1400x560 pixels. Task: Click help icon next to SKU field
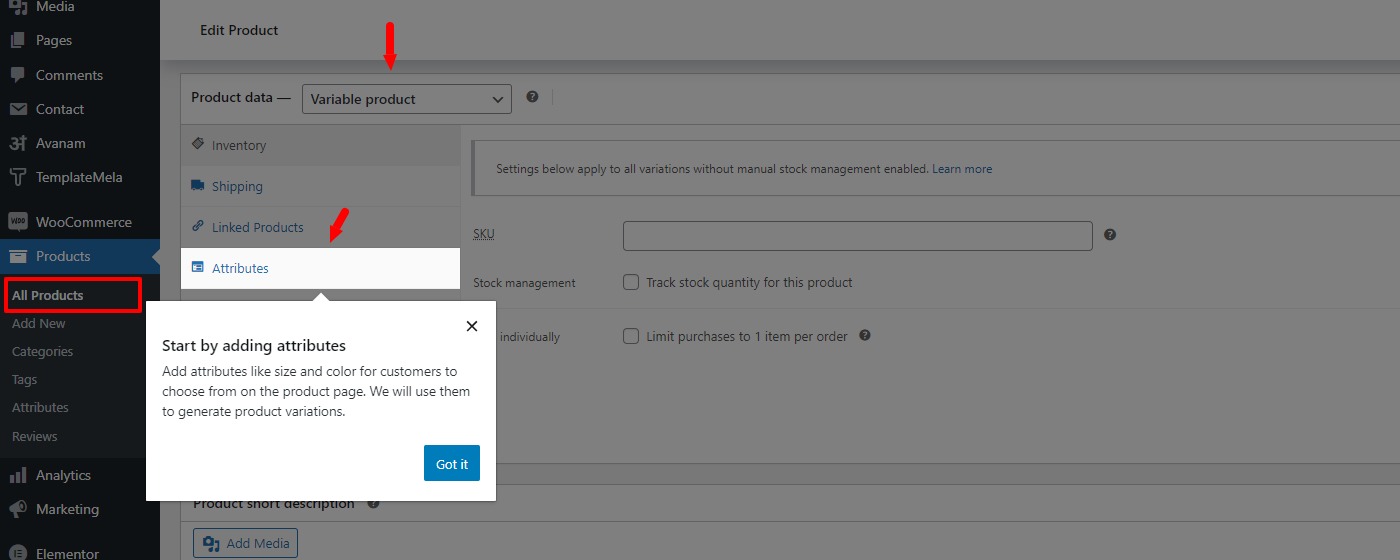[1110, 235]
